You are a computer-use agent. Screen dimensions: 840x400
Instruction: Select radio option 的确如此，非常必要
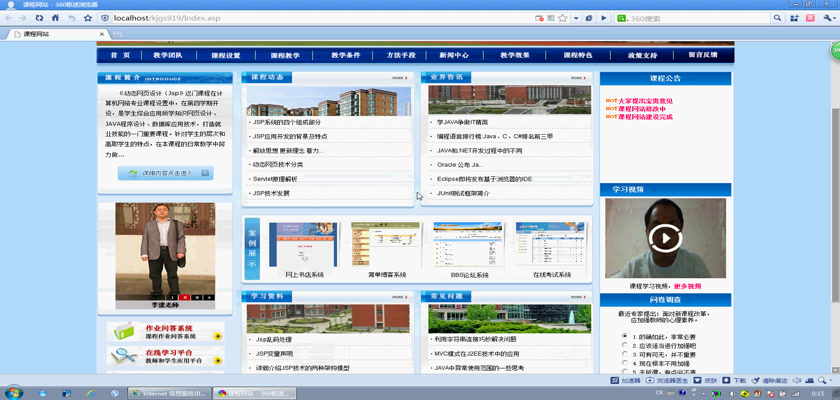(625, 337)
